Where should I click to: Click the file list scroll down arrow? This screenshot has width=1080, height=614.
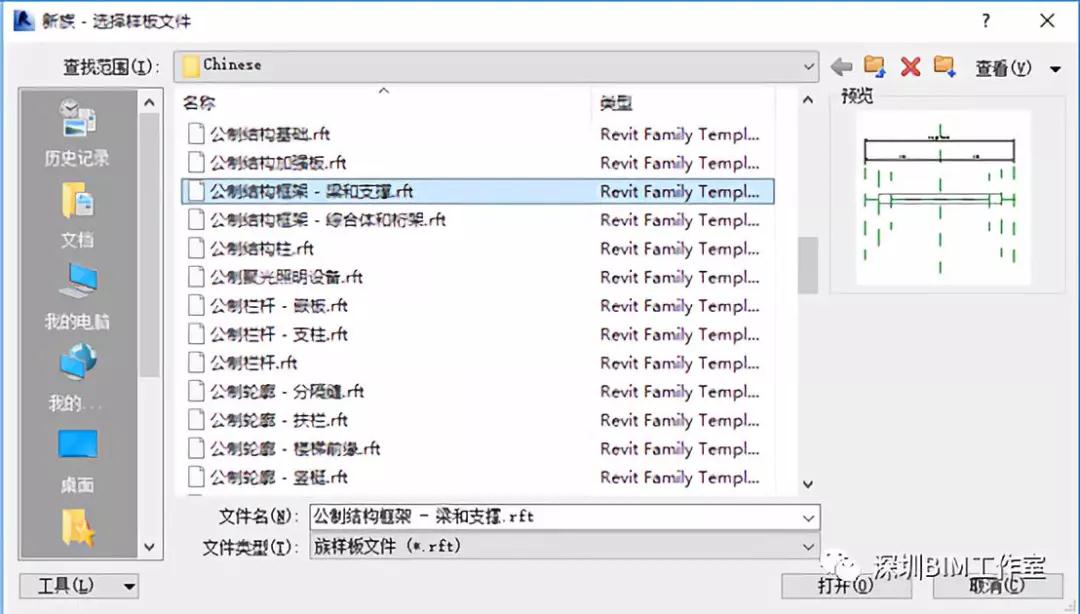click(808, 484)
